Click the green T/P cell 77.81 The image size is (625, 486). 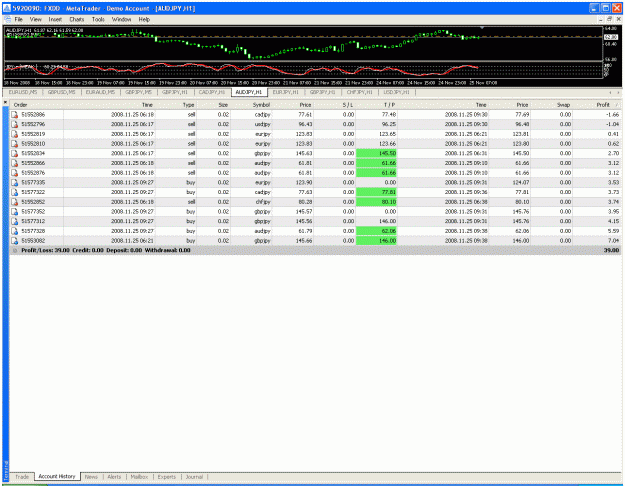click(x=376, y=192)
